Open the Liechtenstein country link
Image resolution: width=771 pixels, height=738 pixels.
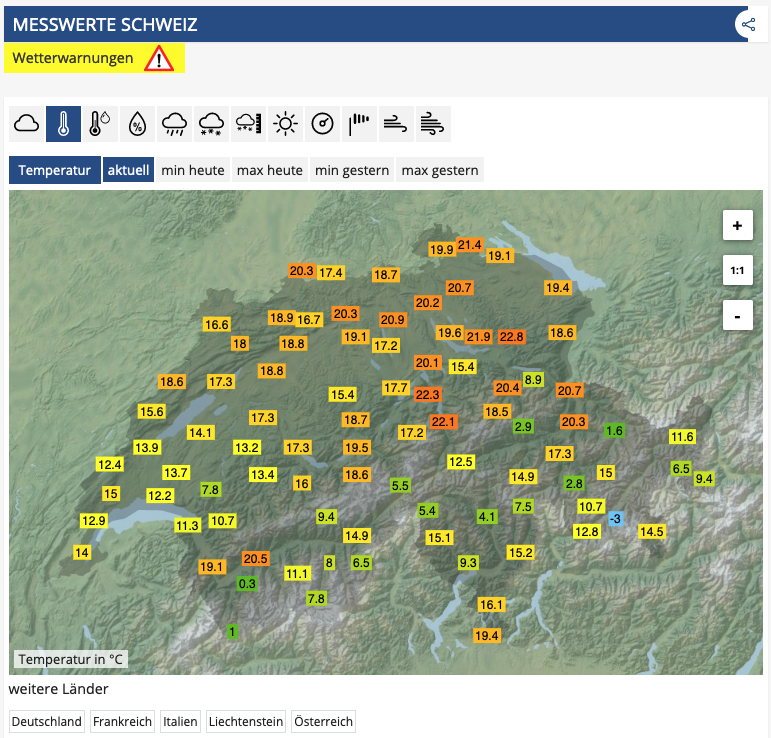coord(246,721)
